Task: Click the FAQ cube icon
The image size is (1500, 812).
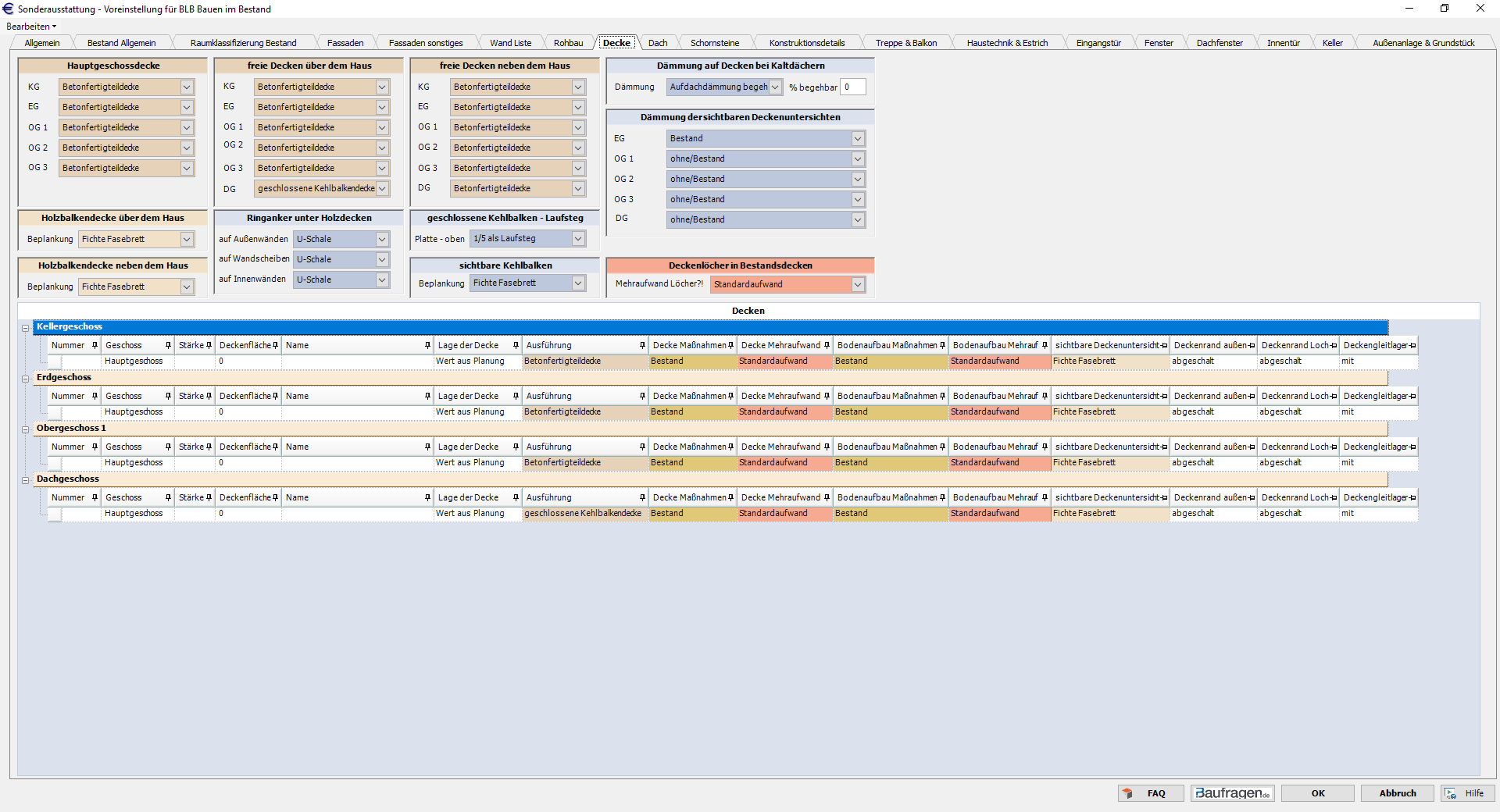Action: tap(1127, 793)
